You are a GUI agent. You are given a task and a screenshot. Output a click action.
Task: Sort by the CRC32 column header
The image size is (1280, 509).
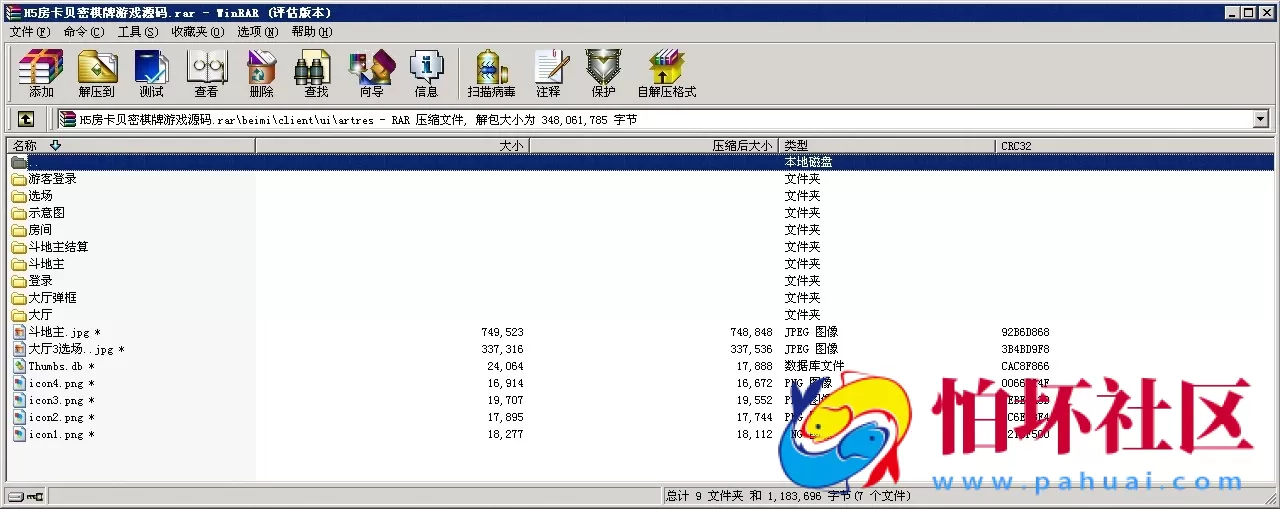tap(1135, 145)
